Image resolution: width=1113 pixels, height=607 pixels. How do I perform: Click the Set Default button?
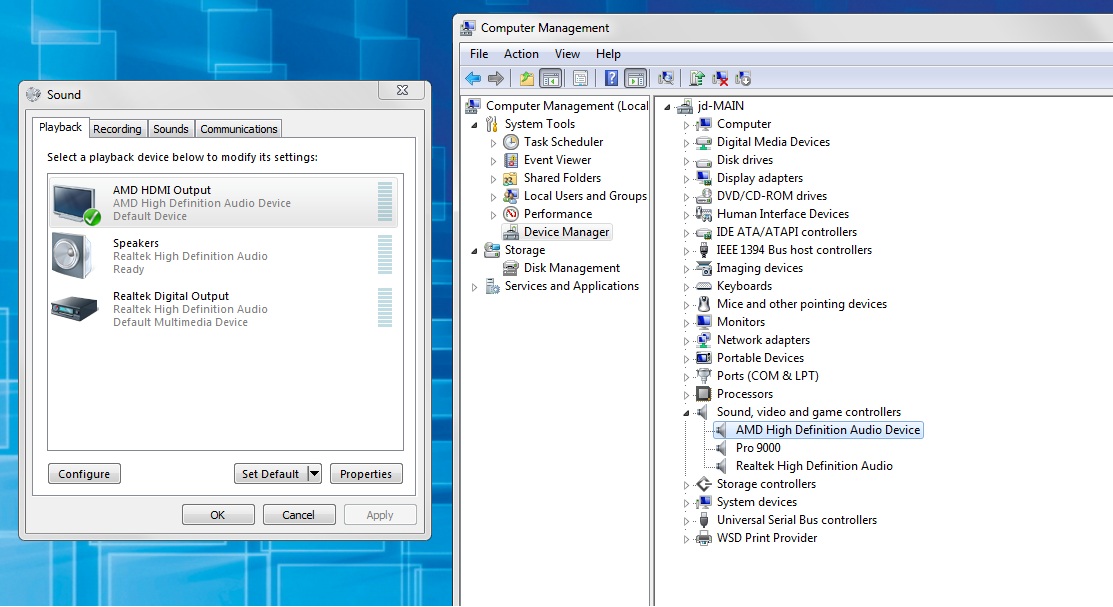(270, 474)
